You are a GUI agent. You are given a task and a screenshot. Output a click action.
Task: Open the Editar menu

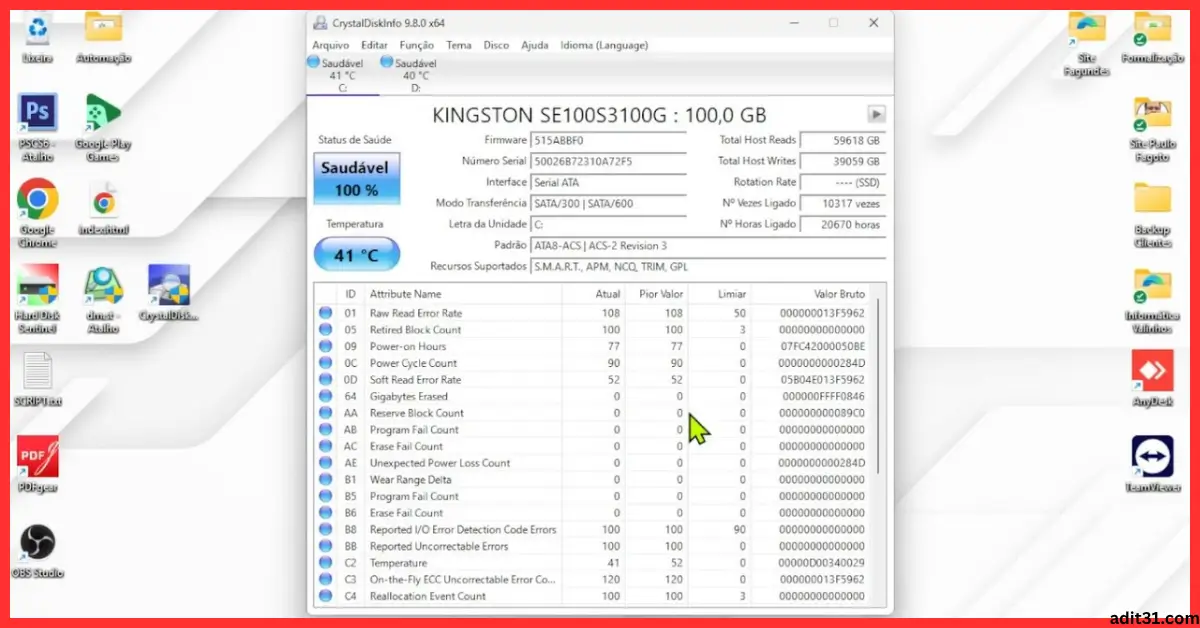click(x=374, y=45)
